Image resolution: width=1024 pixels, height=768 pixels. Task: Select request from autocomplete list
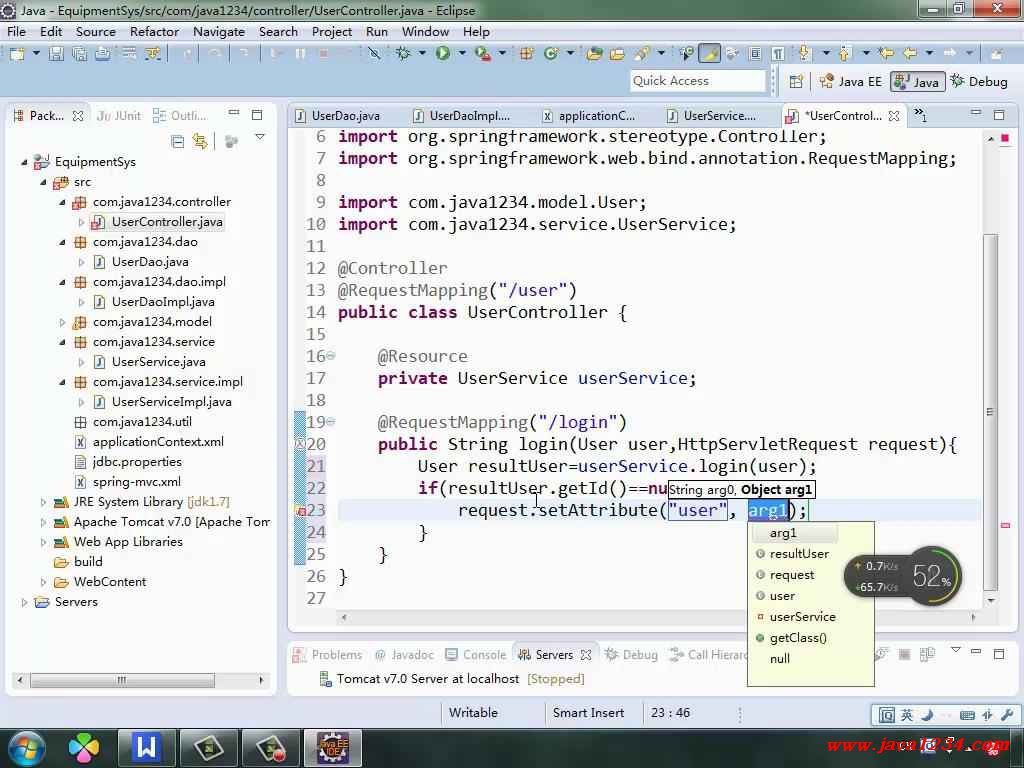tap(792, 575)
